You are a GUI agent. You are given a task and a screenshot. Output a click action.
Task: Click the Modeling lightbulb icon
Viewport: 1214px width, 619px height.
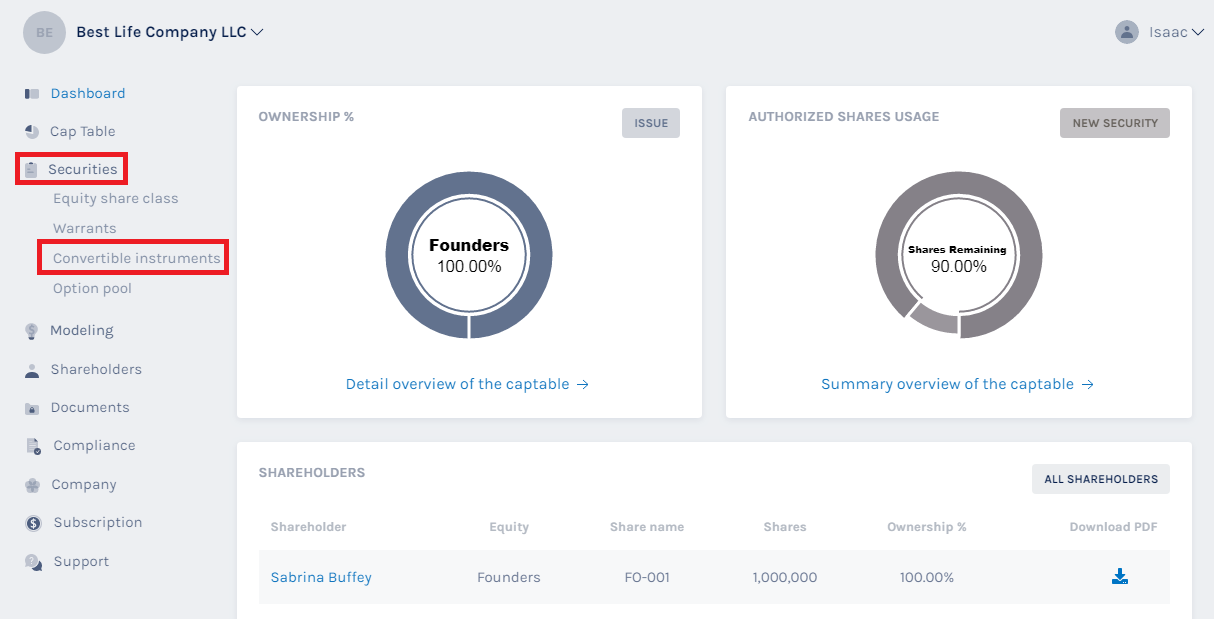pyautogui.click(x=32, y=331)
